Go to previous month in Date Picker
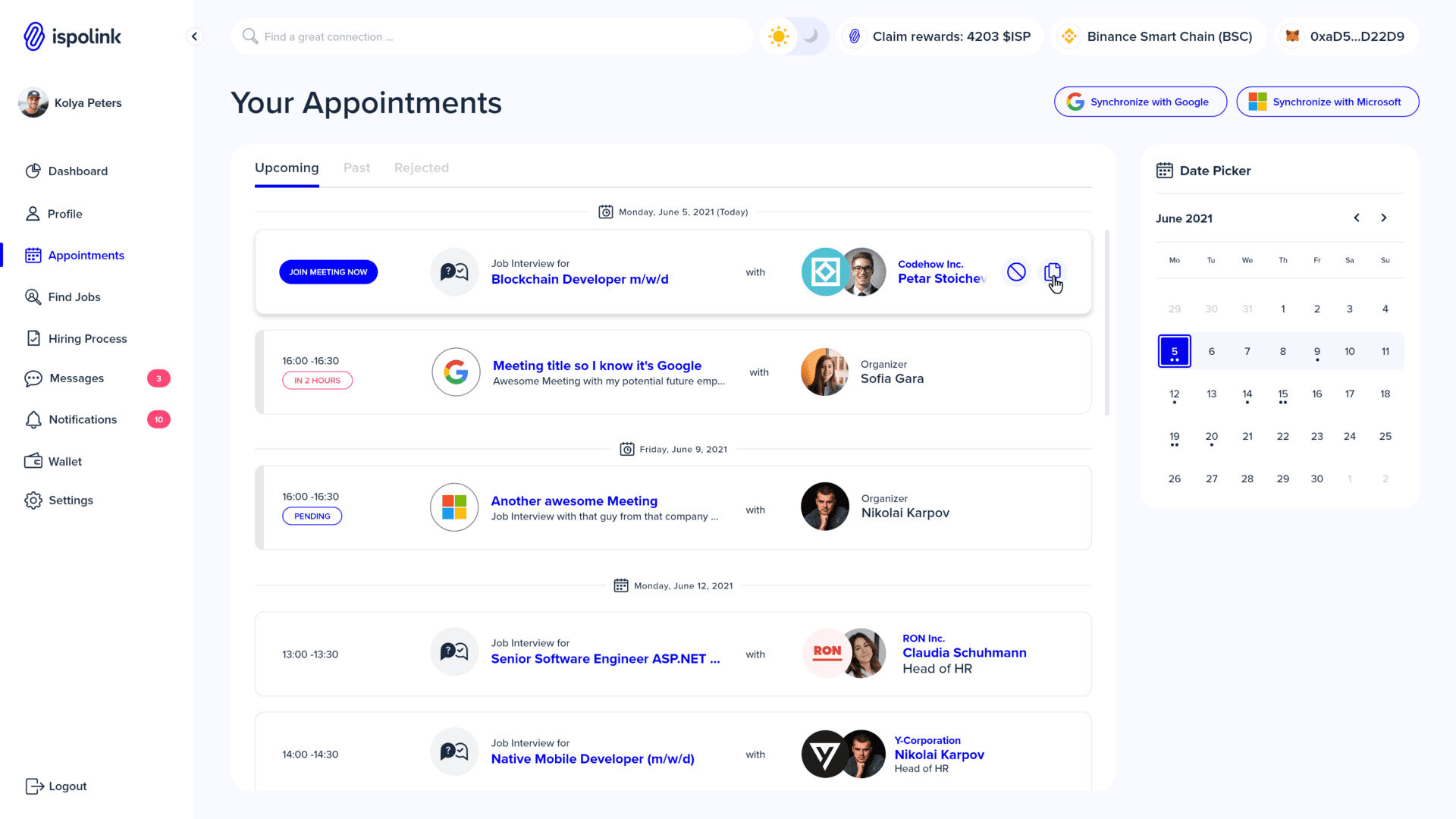 [1357, 218]
